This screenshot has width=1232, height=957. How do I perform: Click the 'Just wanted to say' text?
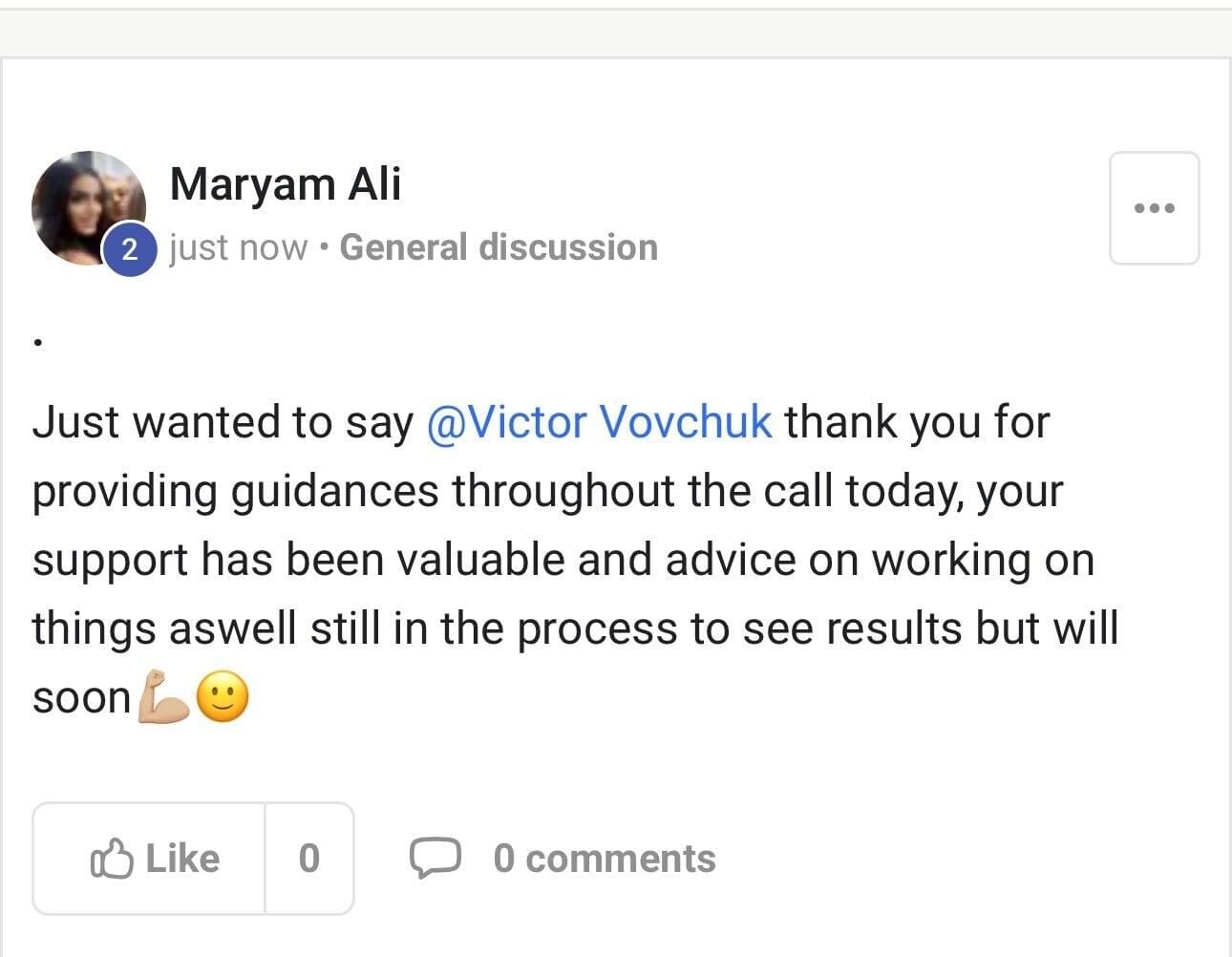tap(223, 422)
